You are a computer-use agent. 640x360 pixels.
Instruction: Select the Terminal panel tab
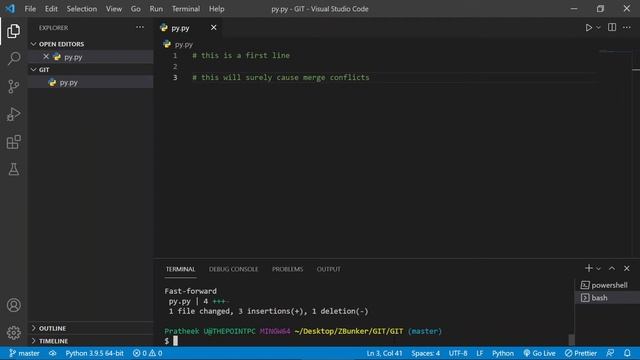pos(180,269)
